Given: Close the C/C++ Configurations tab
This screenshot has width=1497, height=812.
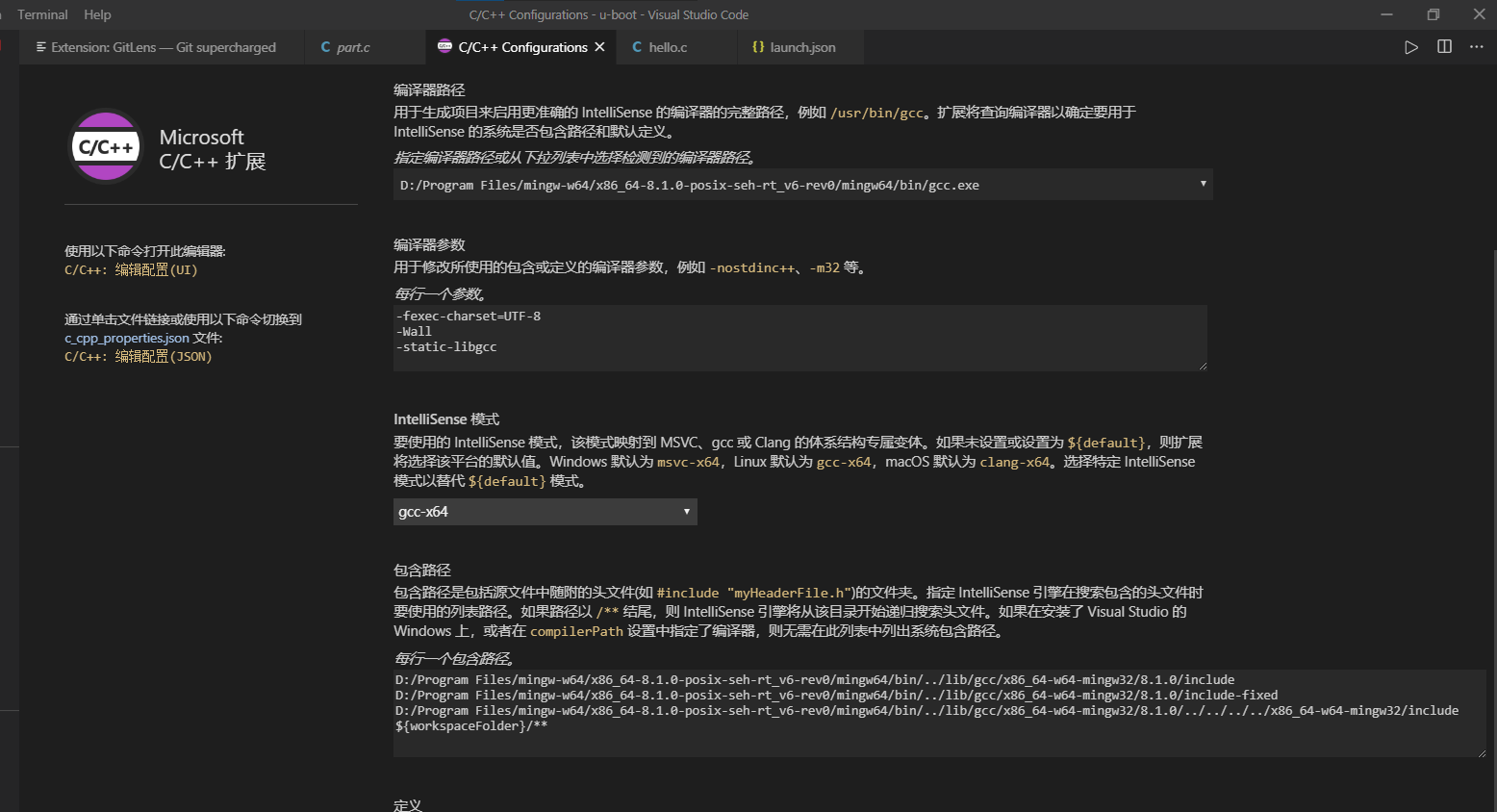Looking at the screenshot, I should click(x=599, y=47).
